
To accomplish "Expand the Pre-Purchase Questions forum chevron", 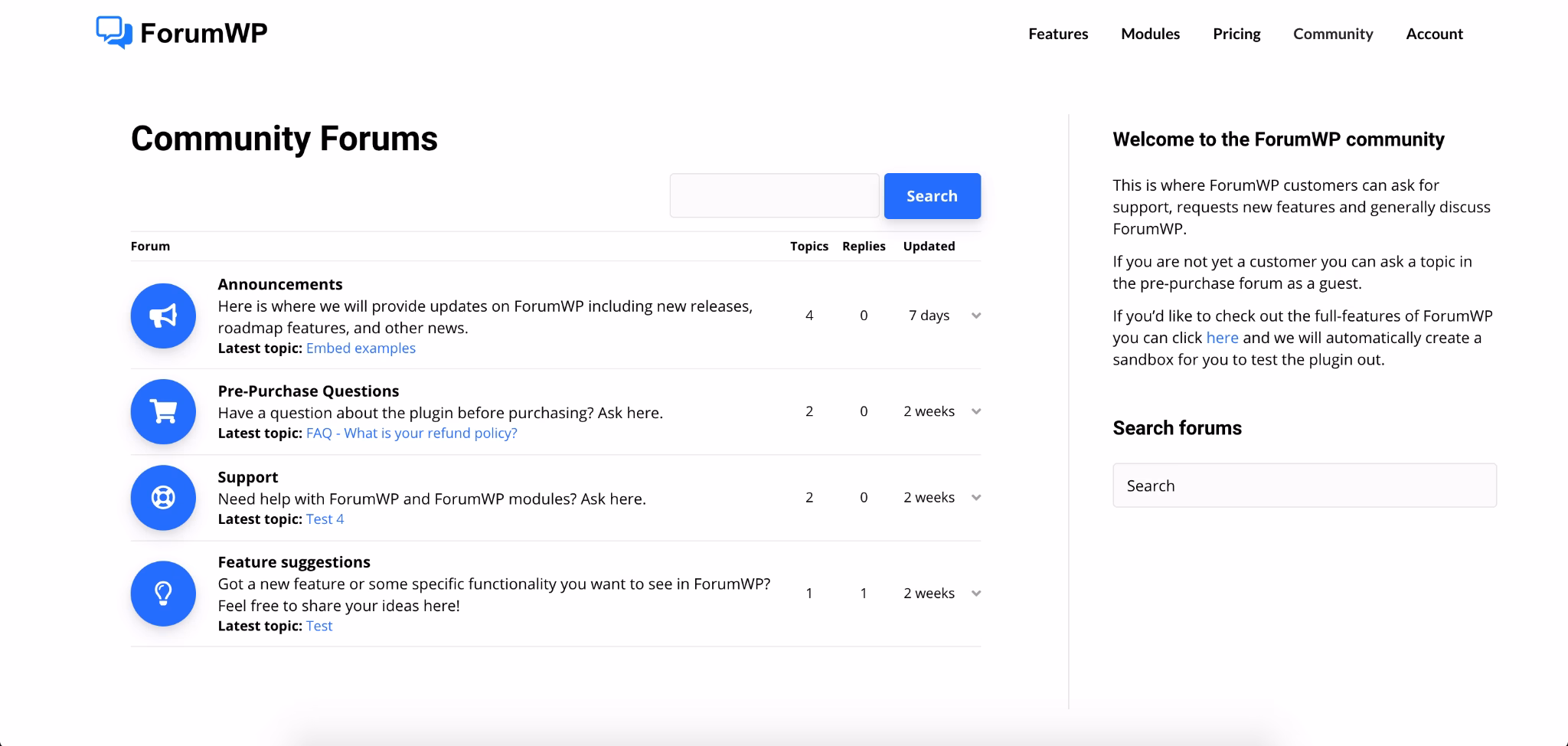I will click(975, 411).
